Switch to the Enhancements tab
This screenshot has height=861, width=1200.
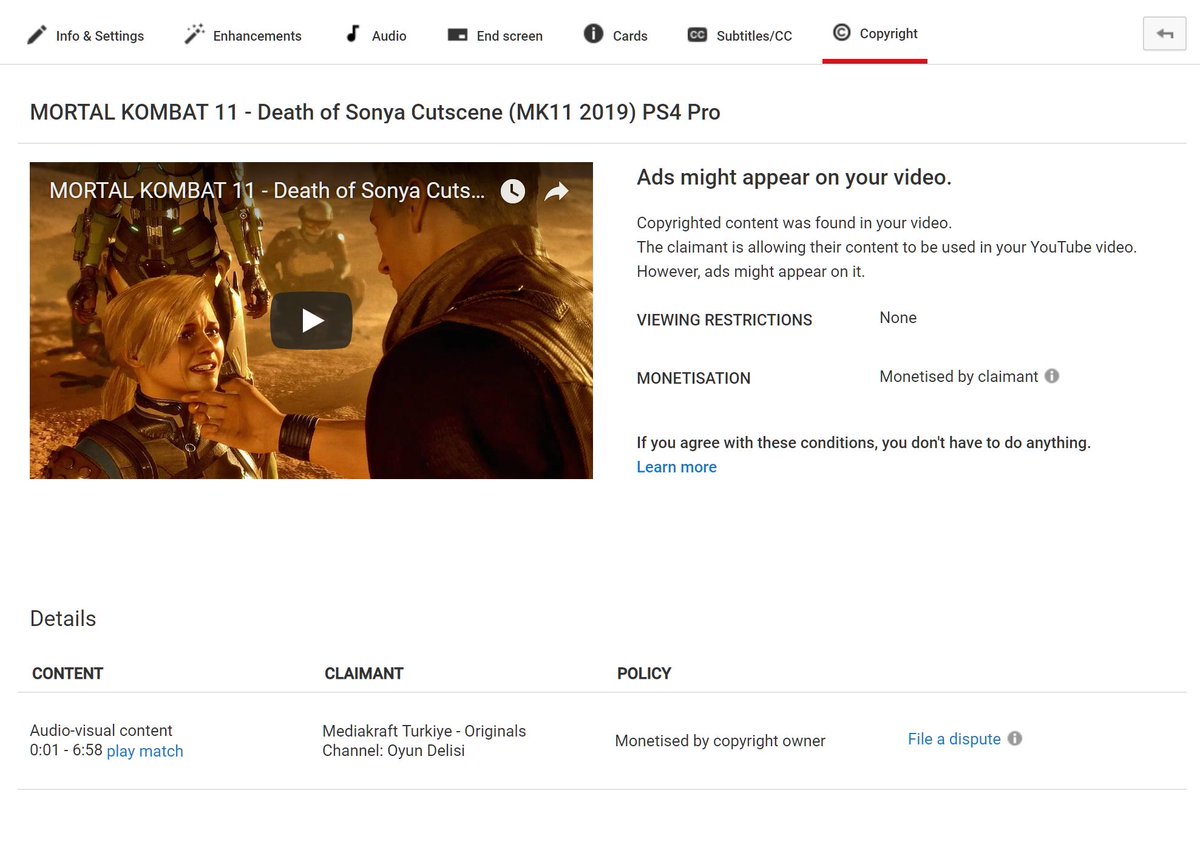(x=243, y=35)
